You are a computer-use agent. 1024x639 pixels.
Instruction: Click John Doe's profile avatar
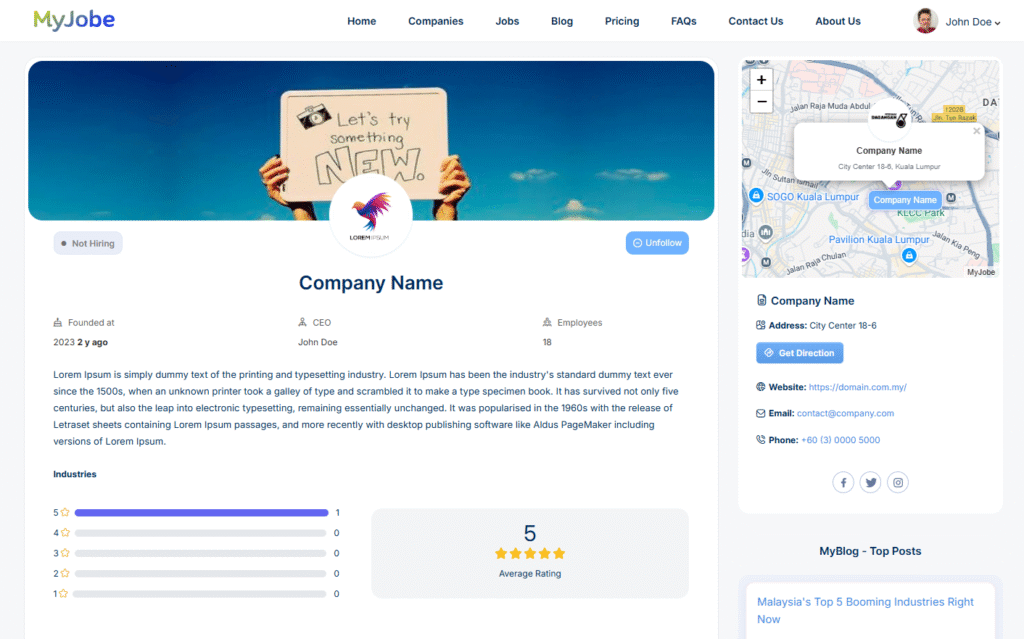coord(925,21)
